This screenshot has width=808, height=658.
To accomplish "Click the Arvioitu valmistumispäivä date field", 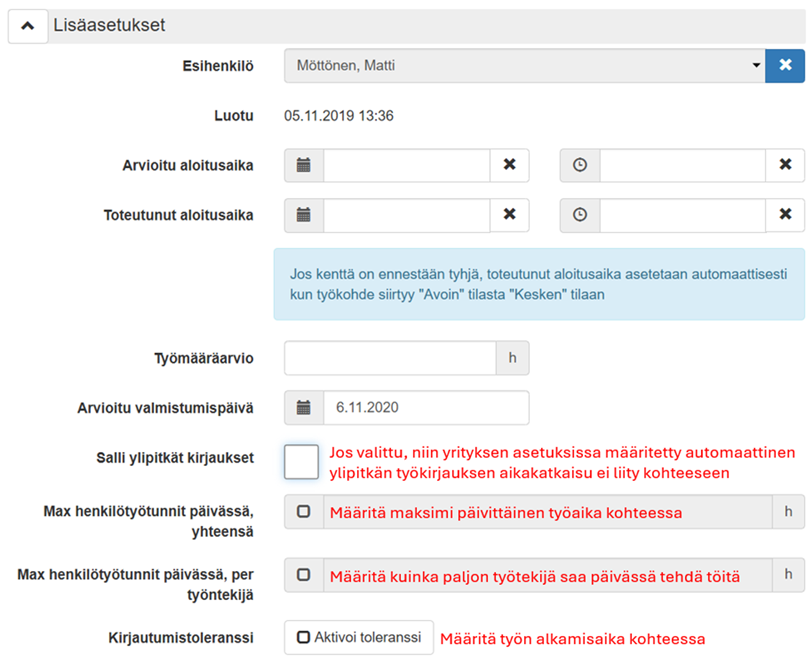I will (x=425, y=407).
